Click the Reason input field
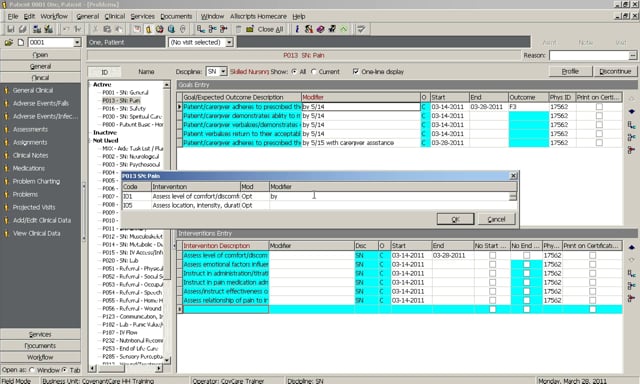Viewport: 640px width, 384px height. [589, 55]
